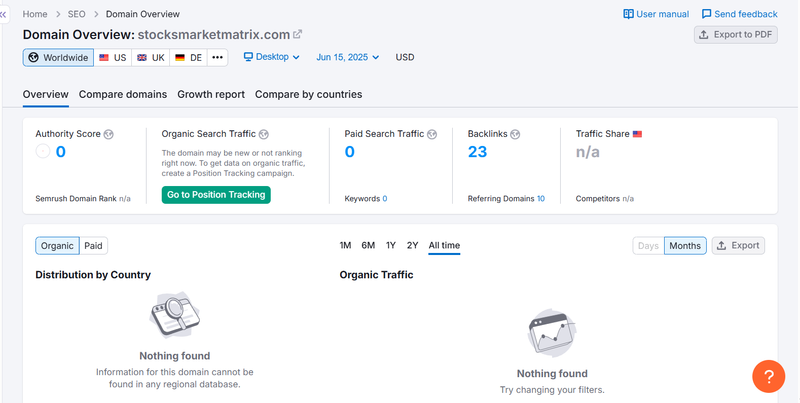
Task: Click the monitor icon next to Desktop
Action: click(248, 57)
